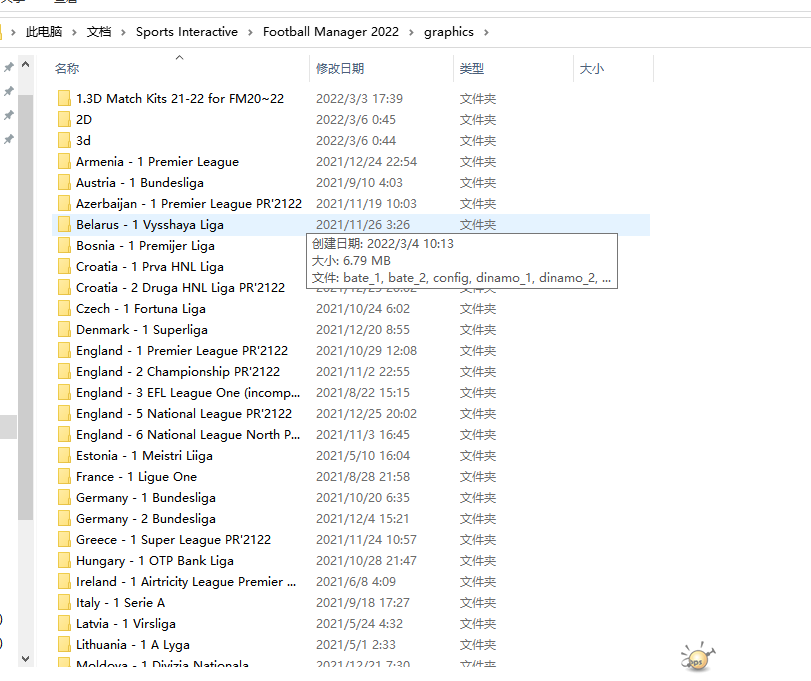
Task: Click the folder icon for Italy - 1 Serie A
Action: 64,603
